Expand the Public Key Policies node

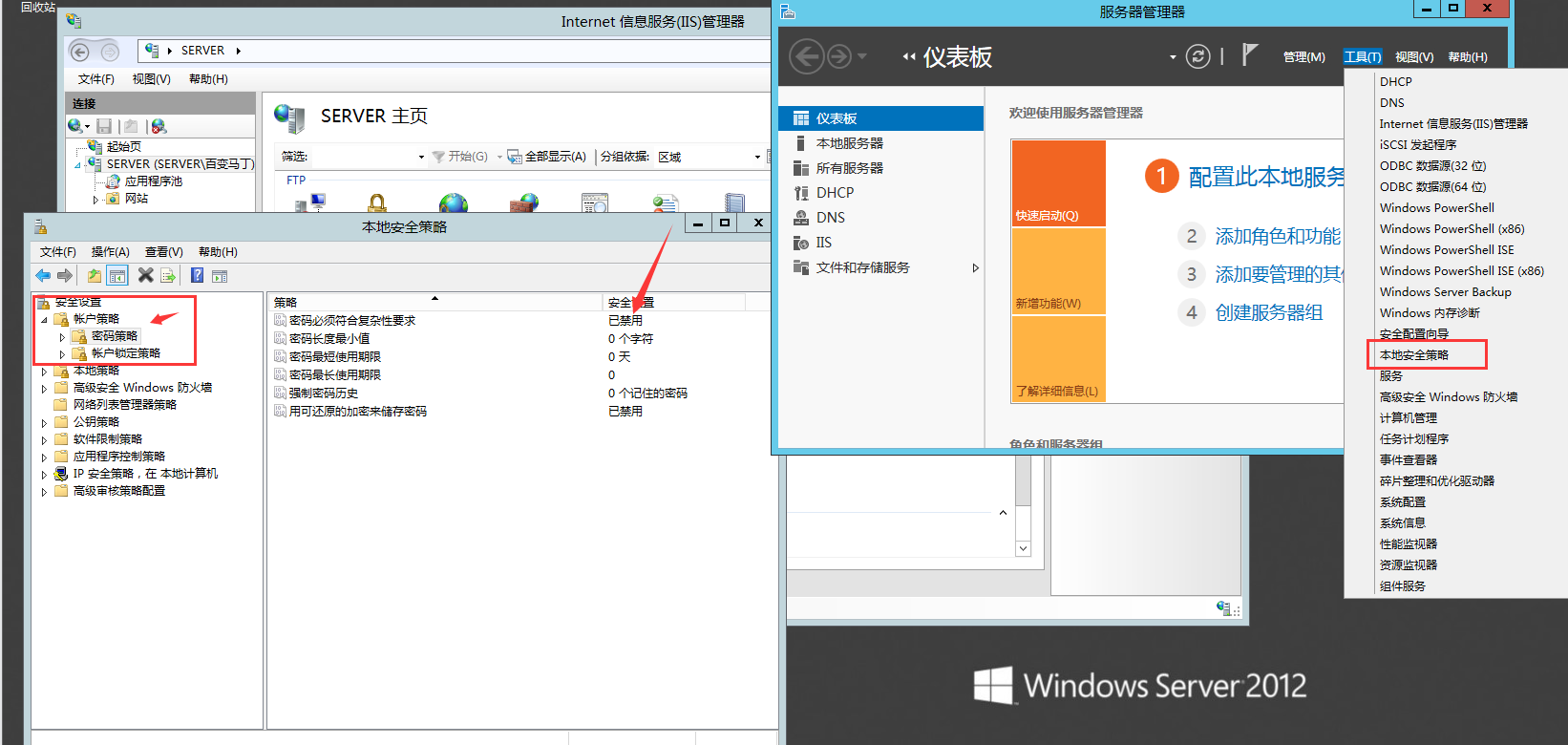click(44, 422)
